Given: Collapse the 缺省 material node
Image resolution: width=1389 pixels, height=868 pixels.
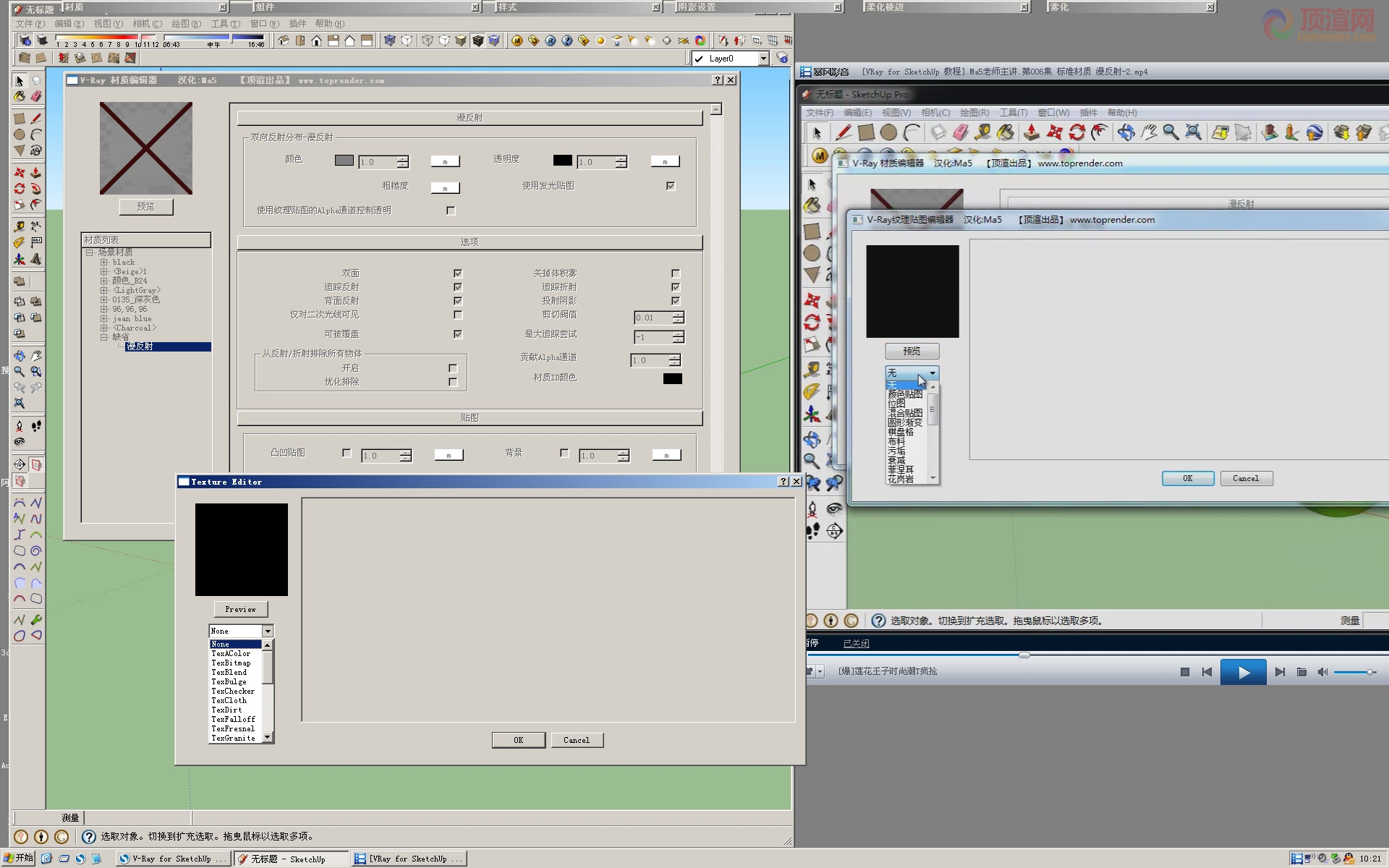Looking at the screenshot, I should pos(104,337).
